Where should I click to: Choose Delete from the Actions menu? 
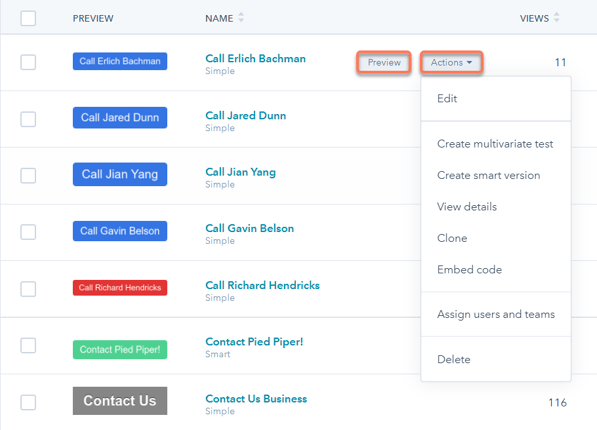point(453,359)
